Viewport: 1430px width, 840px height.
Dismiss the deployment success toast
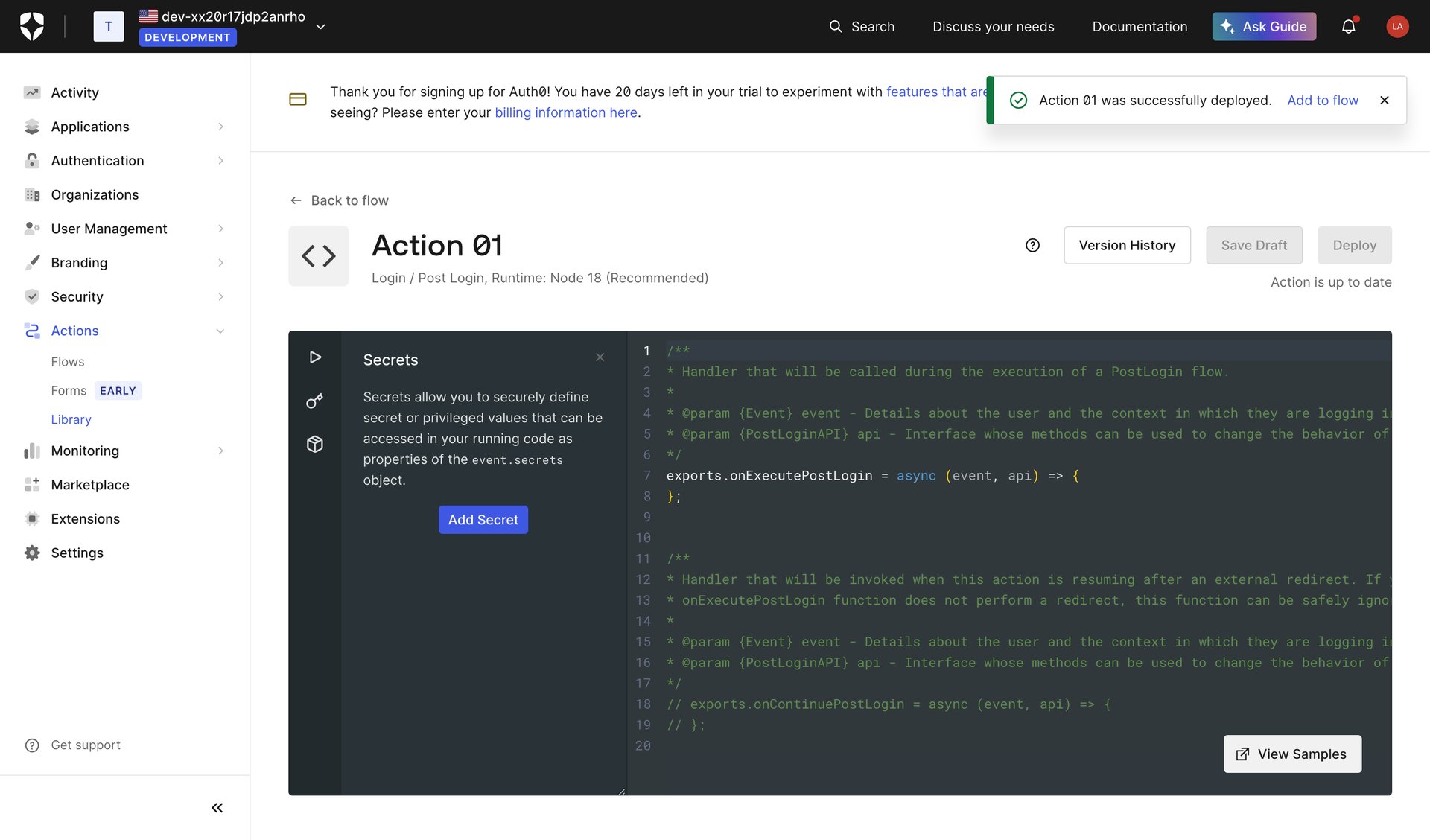pos(1385,100)
